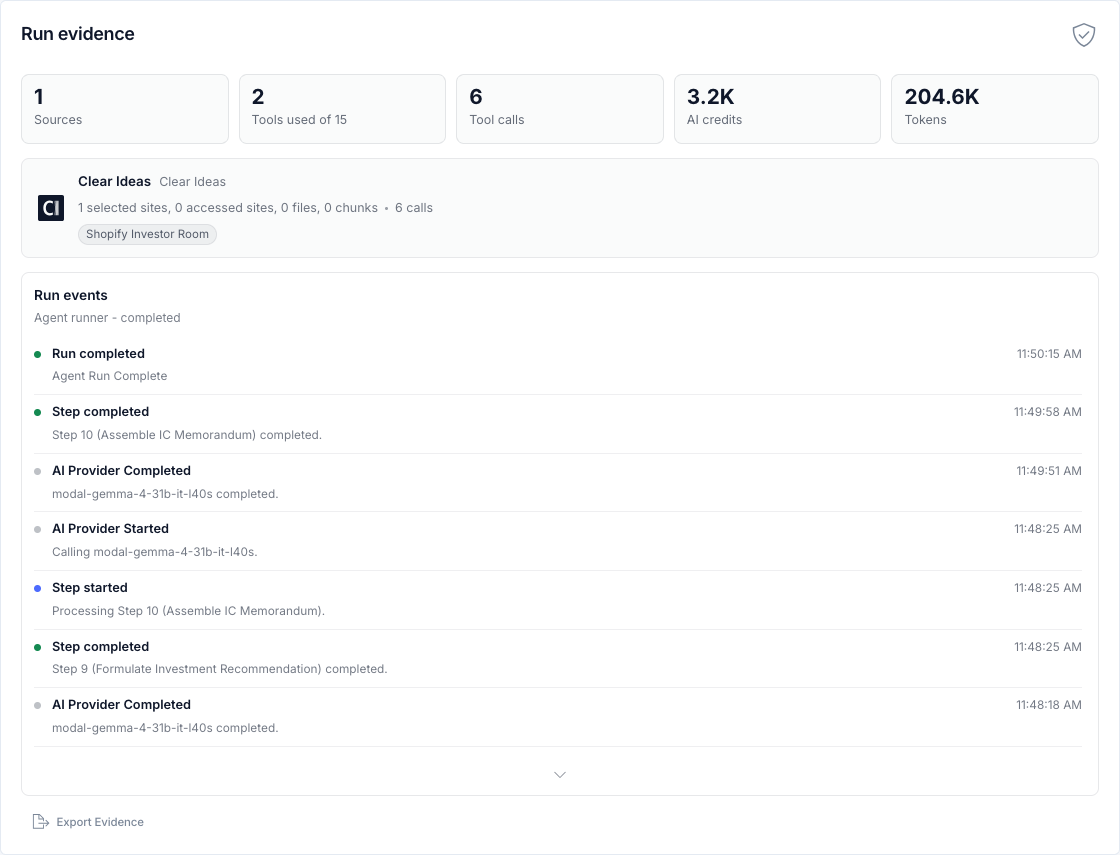The image size is (1120, 855).
Task: Click the 11:50:15 AM timestamp
Action: point(1049,354)
